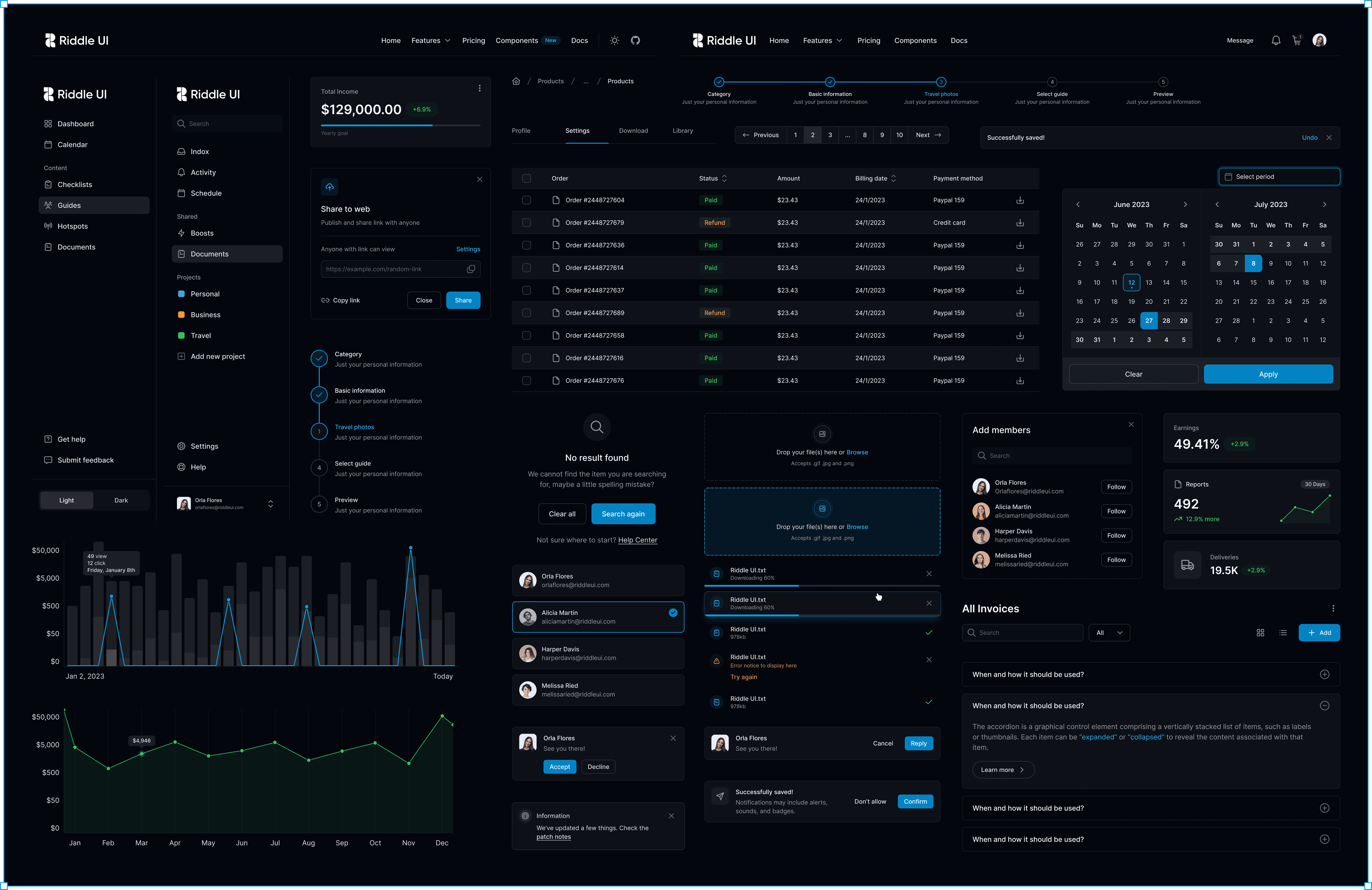The image size is (1372, 890).
Task: Open Docs in right navigation bar
Action: 959,41
